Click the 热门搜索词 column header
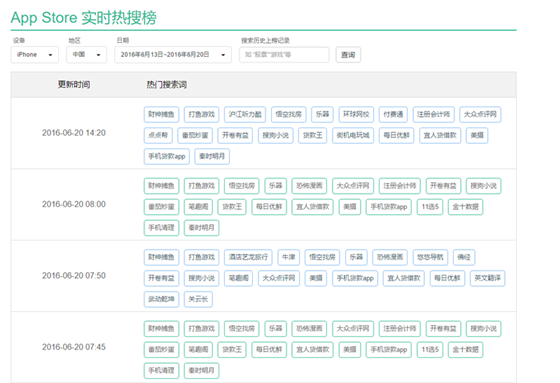The width and height of the screenshot is (560, 383). click(166, 85)
